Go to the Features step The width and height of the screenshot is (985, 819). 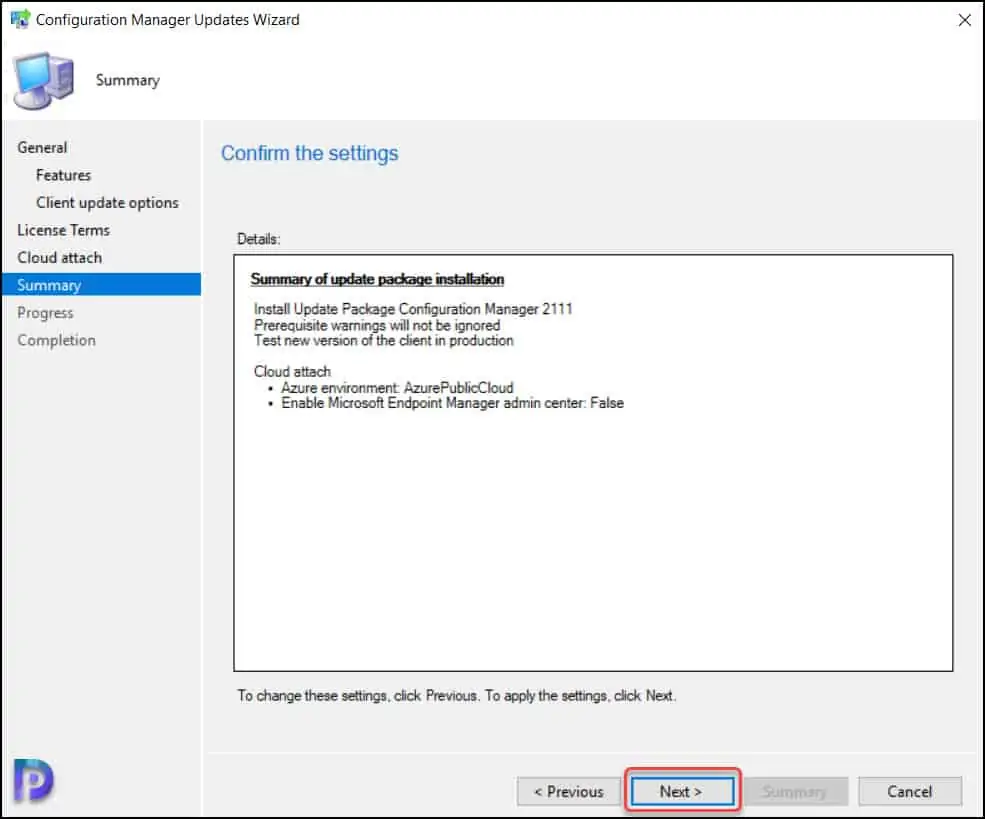(x=63, y=175)
